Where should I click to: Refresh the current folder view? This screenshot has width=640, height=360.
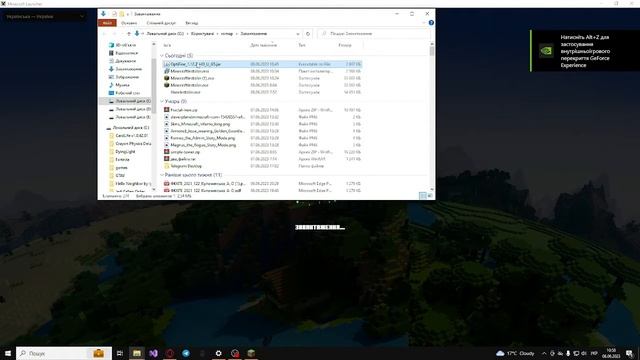tap(308, 33)
